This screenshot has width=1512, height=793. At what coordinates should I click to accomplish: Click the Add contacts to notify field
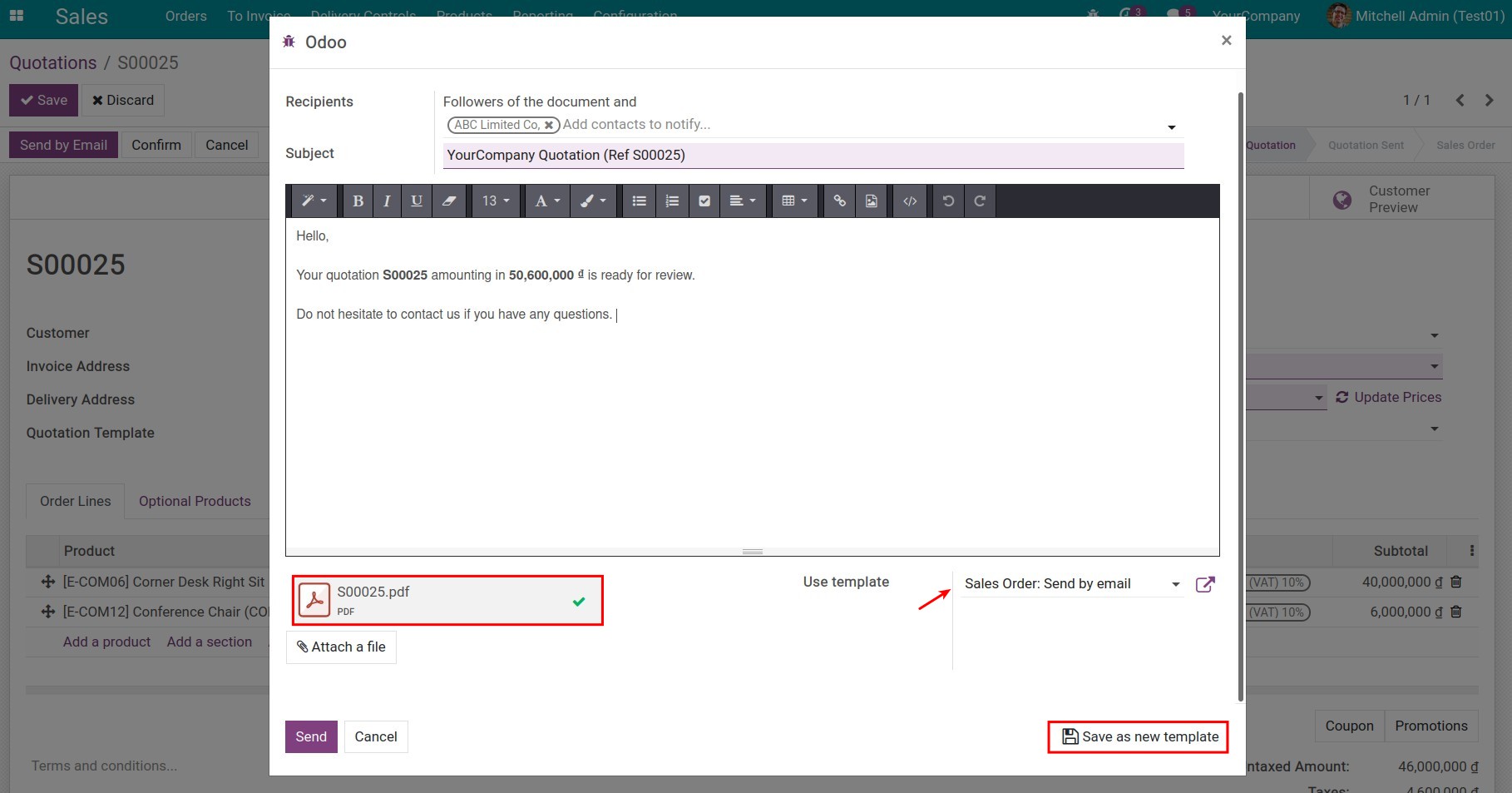(x=861, y=125)
